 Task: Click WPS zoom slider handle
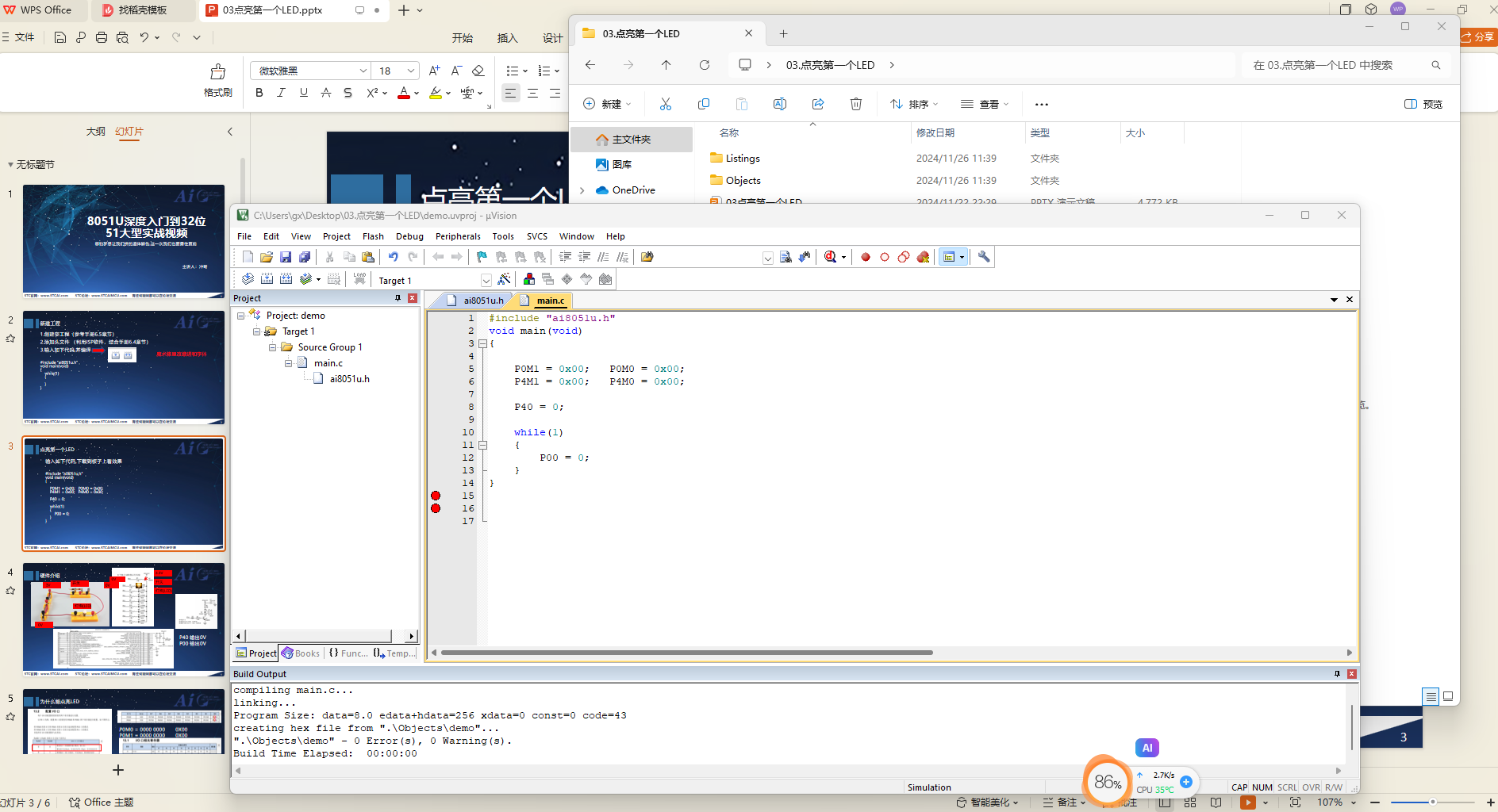point(1433,802)
